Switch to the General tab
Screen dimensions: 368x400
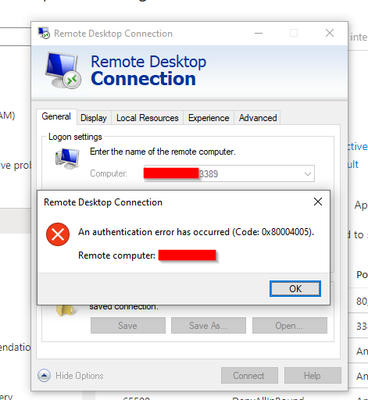click(56, 117)
